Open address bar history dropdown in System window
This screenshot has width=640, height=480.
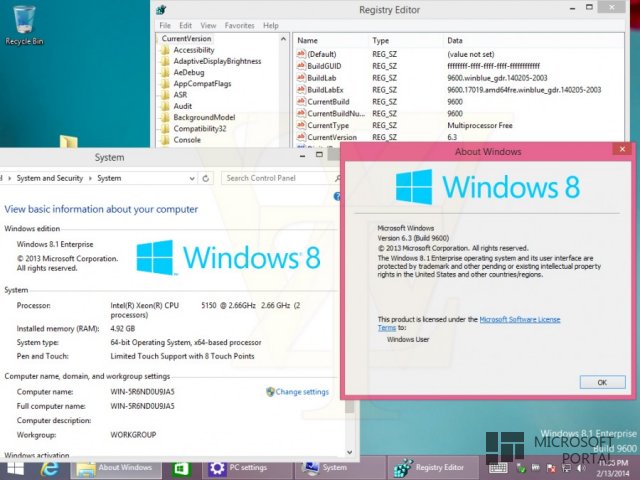(192, 178)
